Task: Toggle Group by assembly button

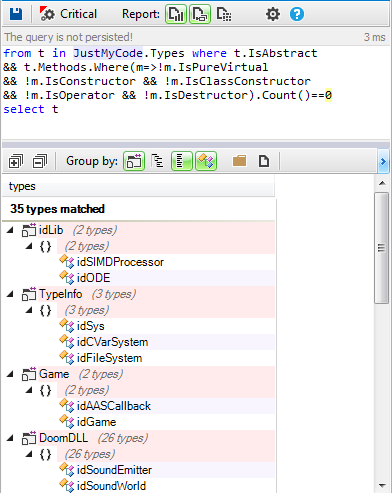Action: pos(134,161)
